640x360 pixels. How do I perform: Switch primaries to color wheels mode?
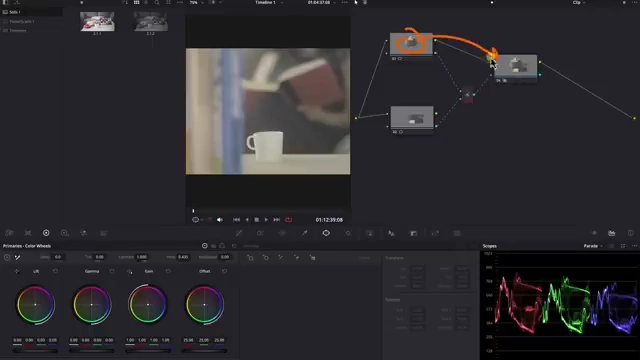205,246
